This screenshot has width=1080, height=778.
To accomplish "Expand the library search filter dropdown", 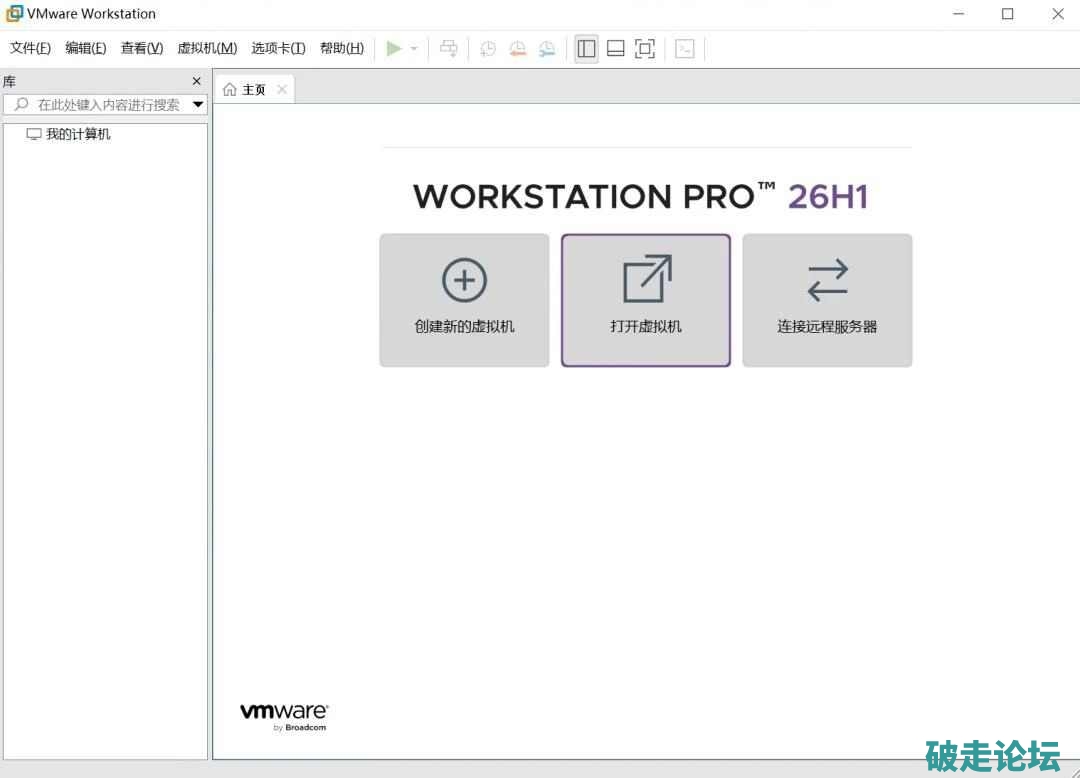I will point(198,105).
